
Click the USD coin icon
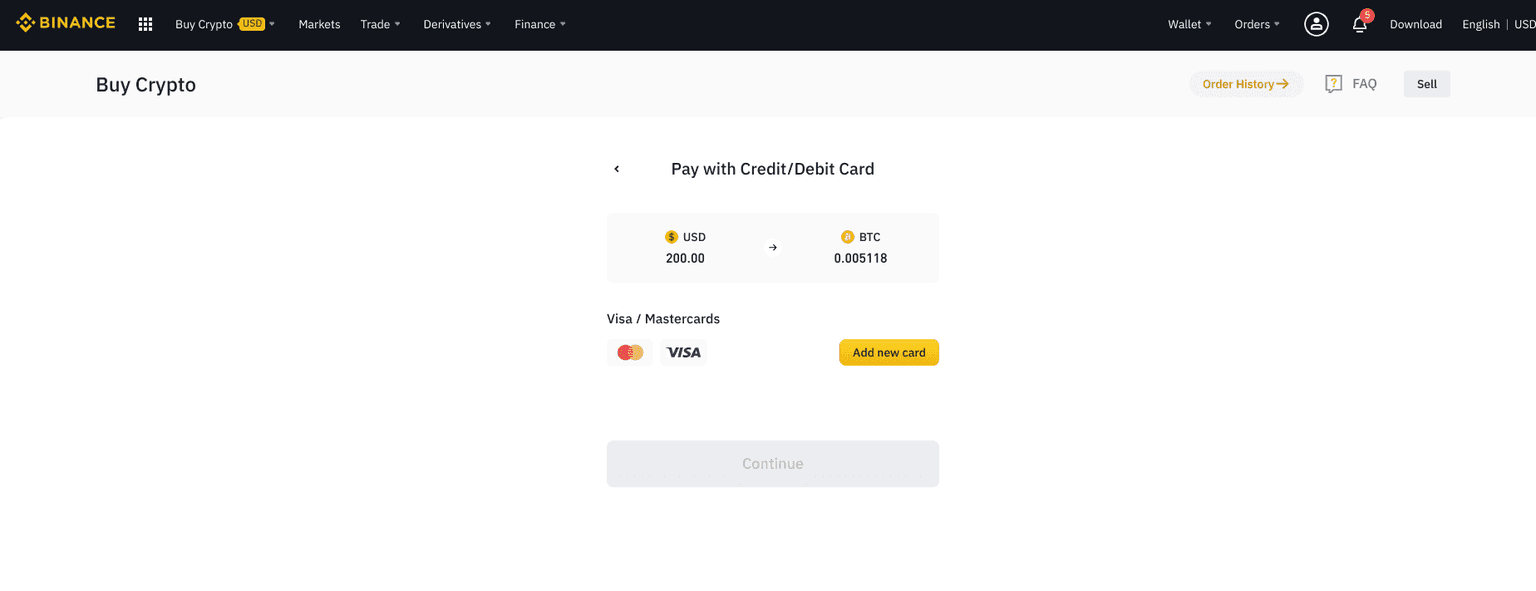coord(671,237)
